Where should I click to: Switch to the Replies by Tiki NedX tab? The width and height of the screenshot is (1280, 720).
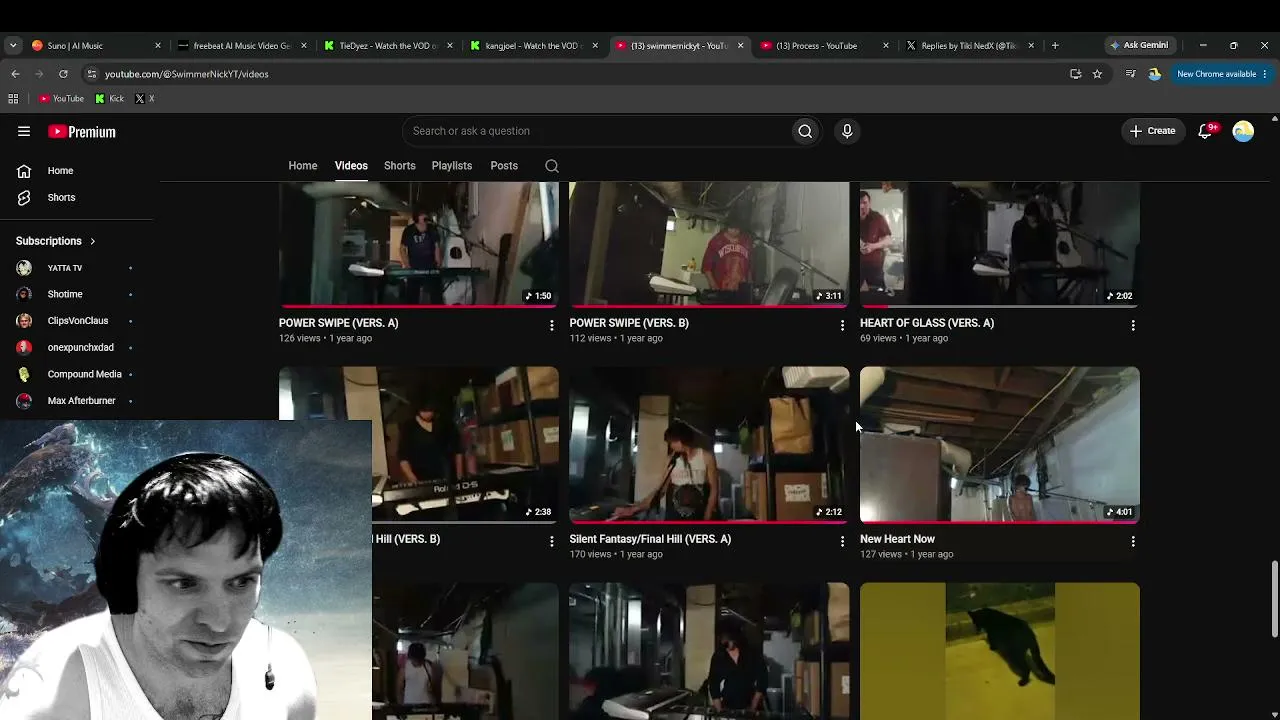pyautogui.click(x=970, y=45)
